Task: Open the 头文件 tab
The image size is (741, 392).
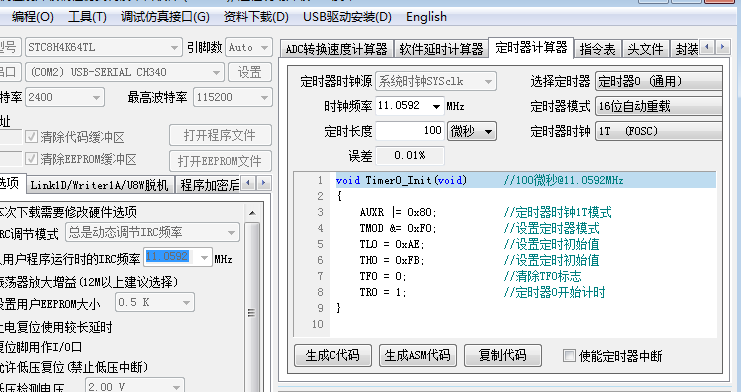Action: (x=645, y=49)
